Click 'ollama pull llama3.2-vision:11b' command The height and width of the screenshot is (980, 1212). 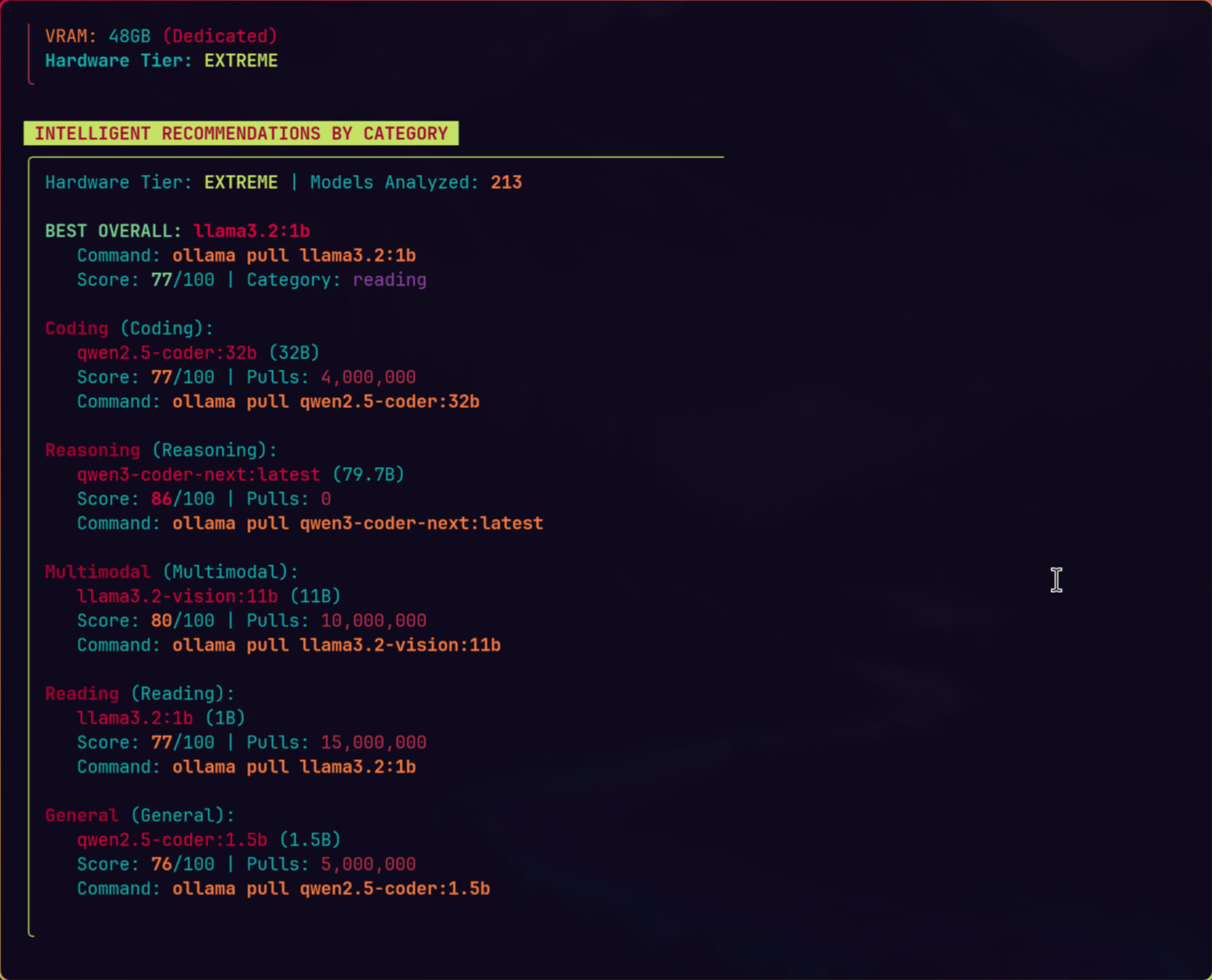point(336,645)
